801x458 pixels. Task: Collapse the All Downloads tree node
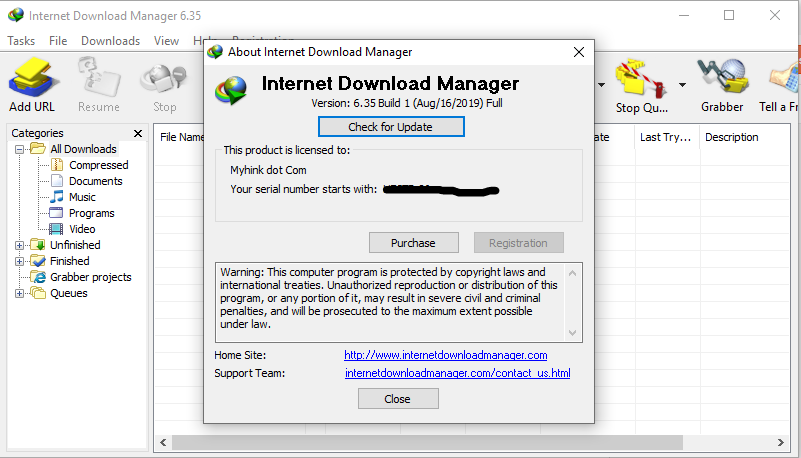click(19, 150)
